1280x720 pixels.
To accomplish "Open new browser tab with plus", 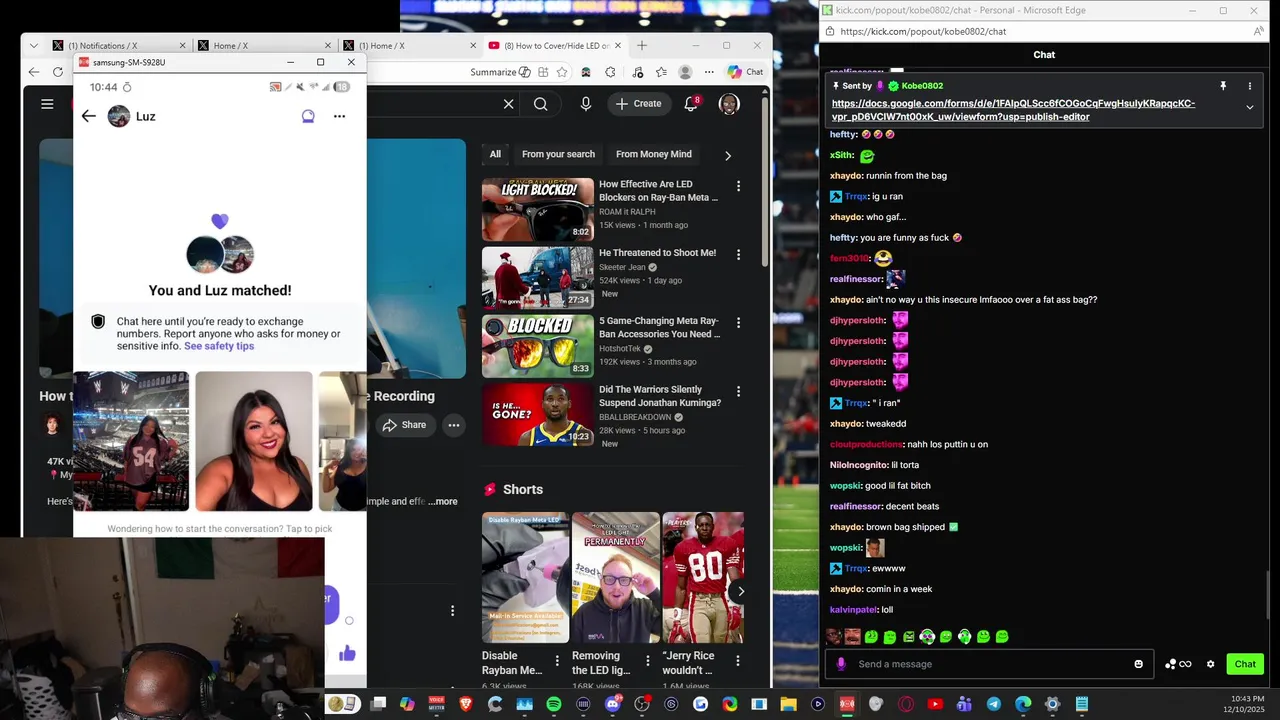I will pyautogui.click(x=642, y=45).
